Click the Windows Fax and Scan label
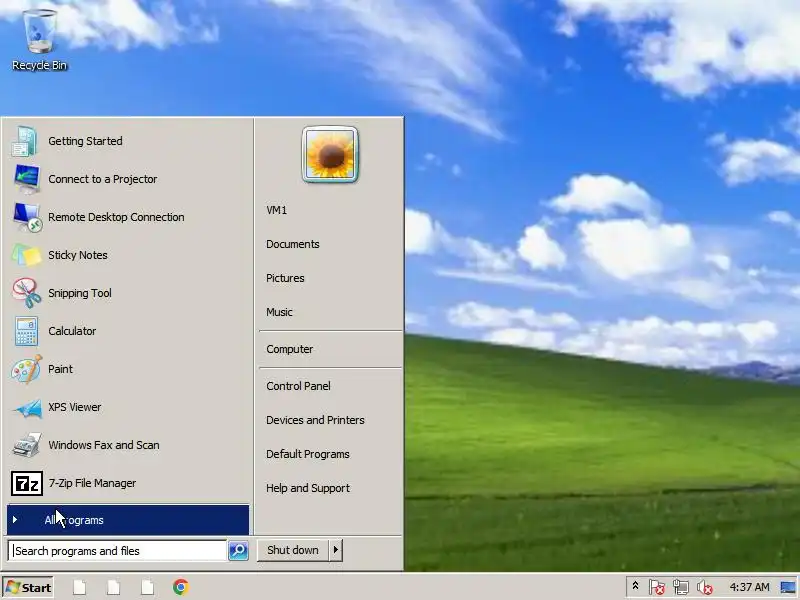 point(104,445)
